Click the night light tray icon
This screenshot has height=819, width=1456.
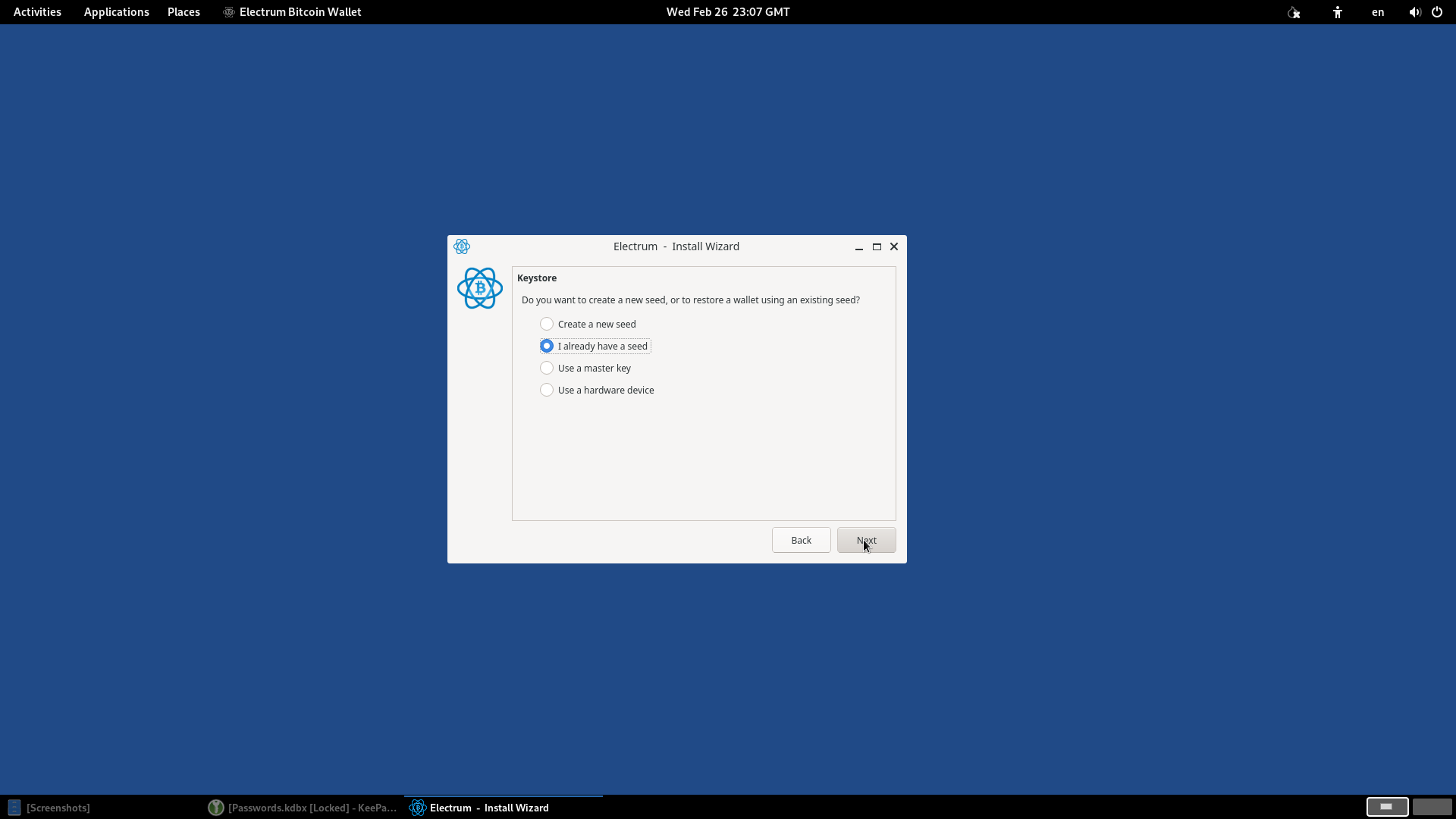click(x=1294, y=12)
